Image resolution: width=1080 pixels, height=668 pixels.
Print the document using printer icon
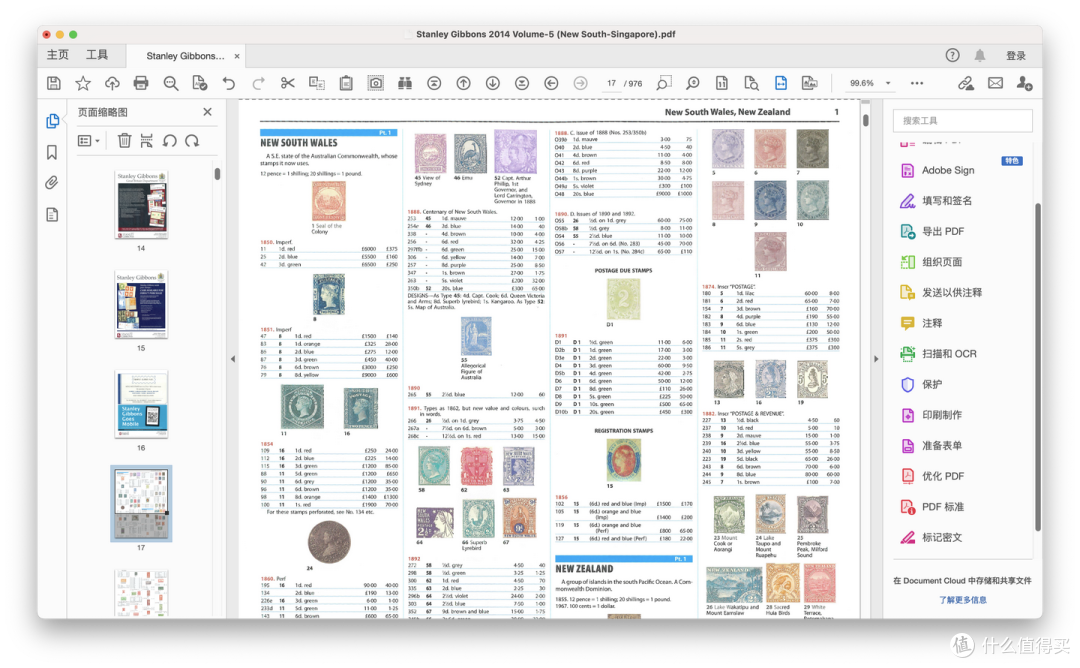141,83
